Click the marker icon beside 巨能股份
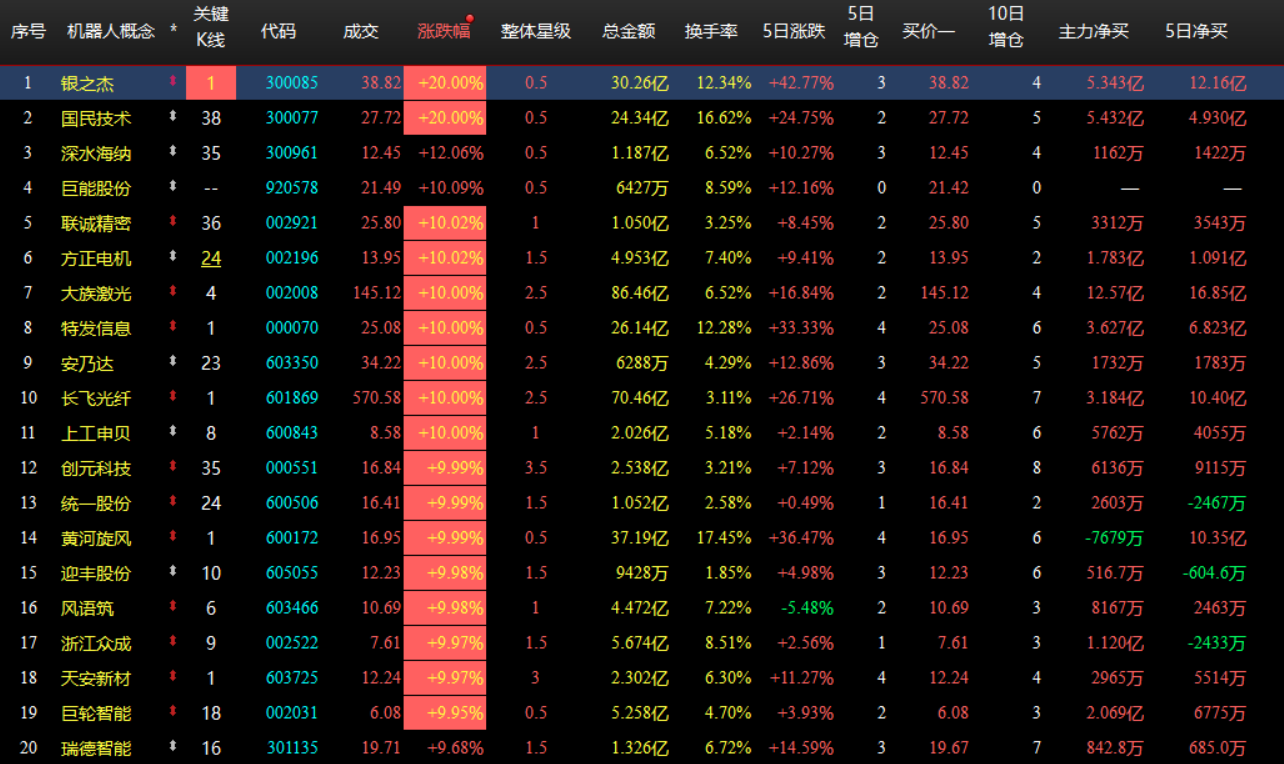This screenshot has width=1284, height=764. point(173,187)
